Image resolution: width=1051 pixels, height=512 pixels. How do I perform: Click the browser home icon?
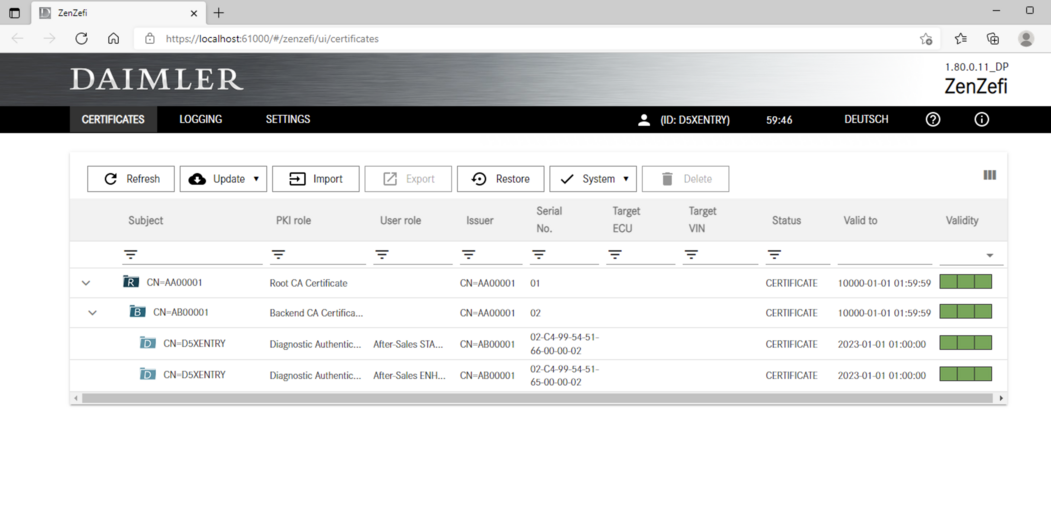[x=114, y=38]
